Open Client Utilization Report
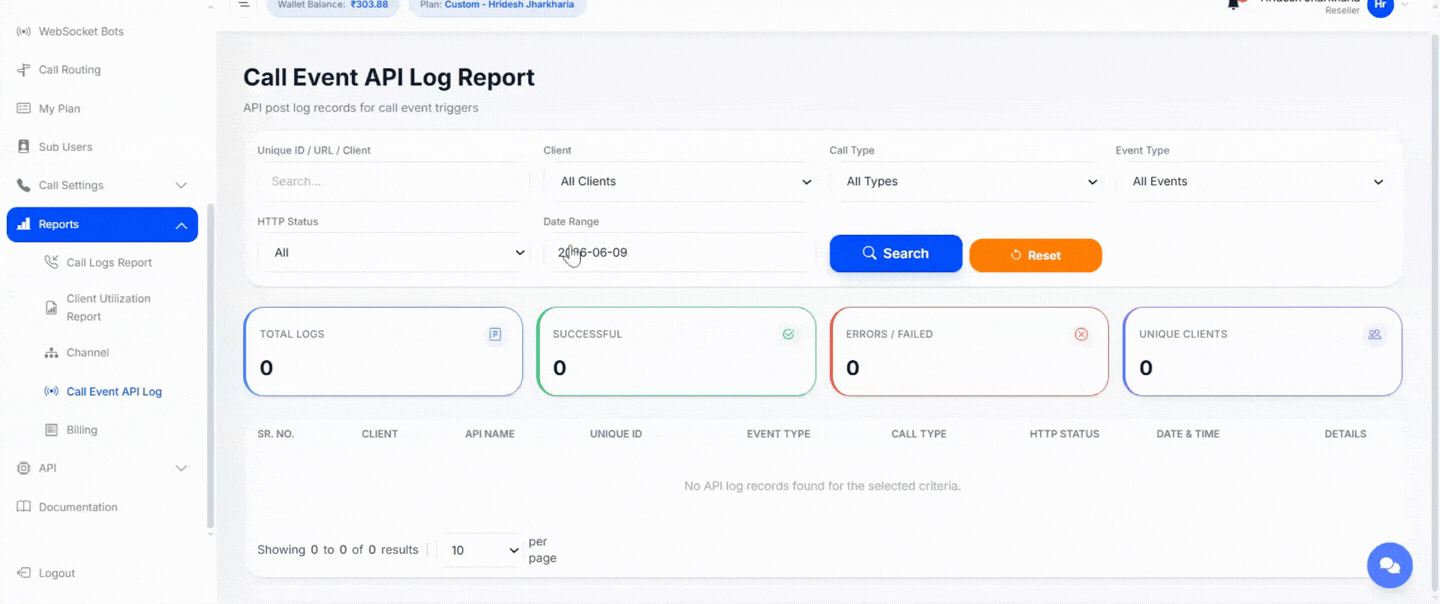This screenshot has width=1440, height=604. click(109, 308)
